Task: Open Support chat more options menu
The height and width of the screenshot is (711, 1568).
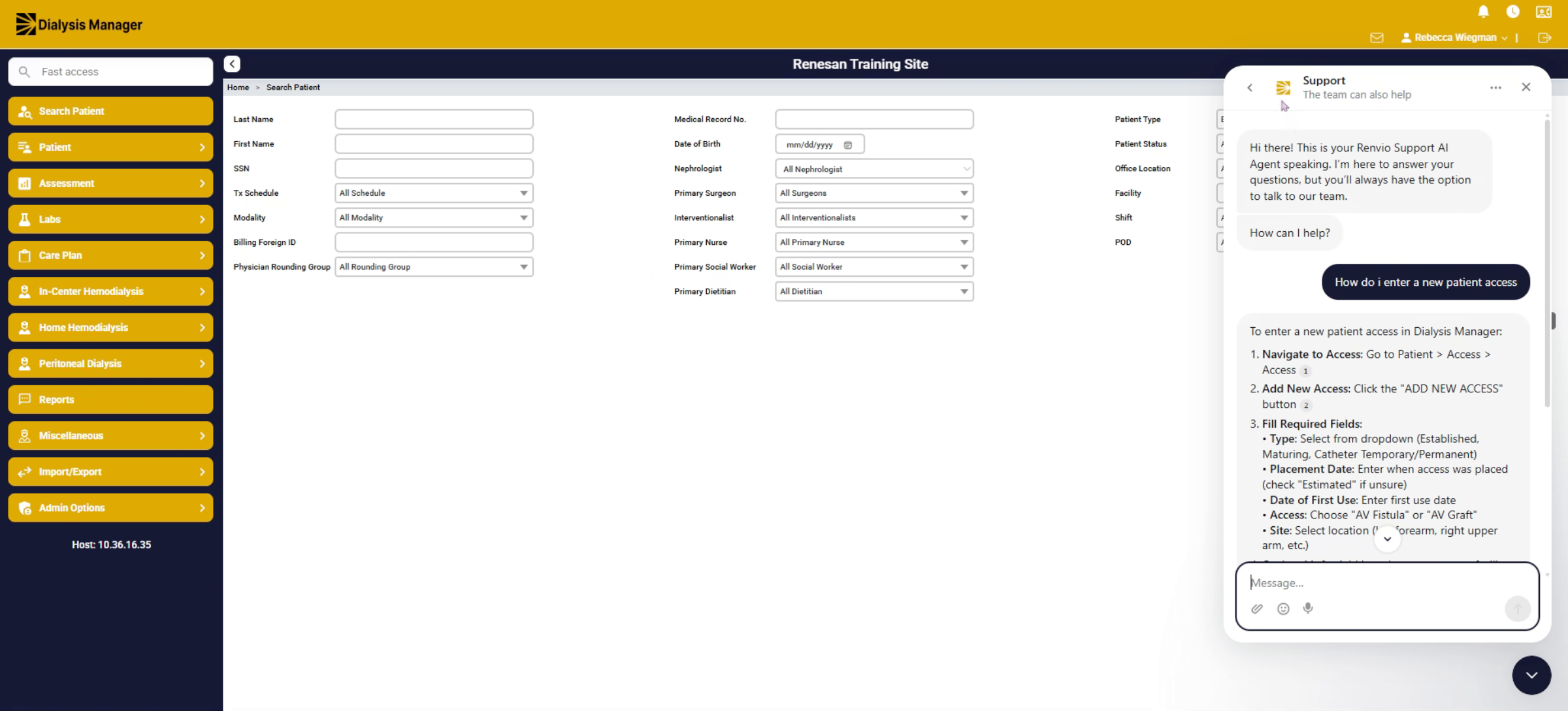Action: 1495,87
